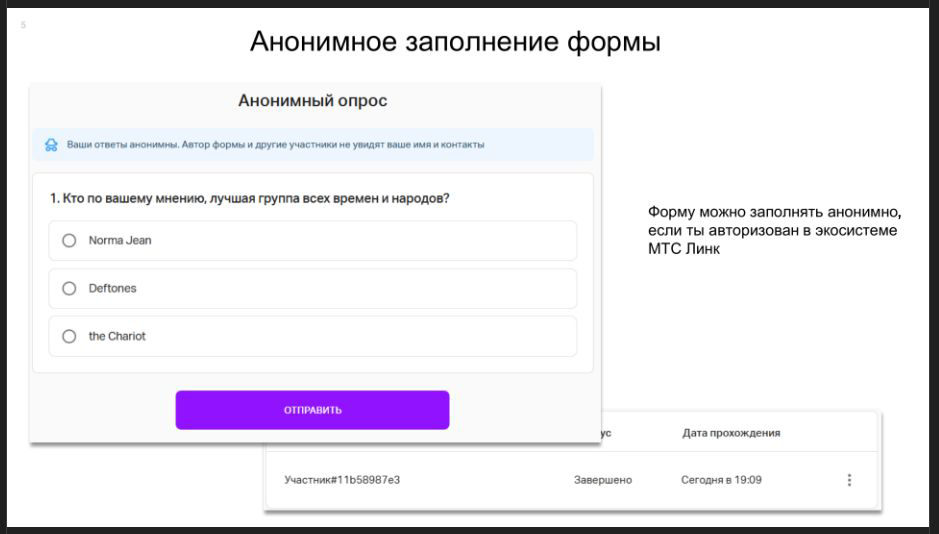Click the Дата прохождения column header
Image resolution: width=939 pixels, height=534 pixels.
tap(731, 433)
